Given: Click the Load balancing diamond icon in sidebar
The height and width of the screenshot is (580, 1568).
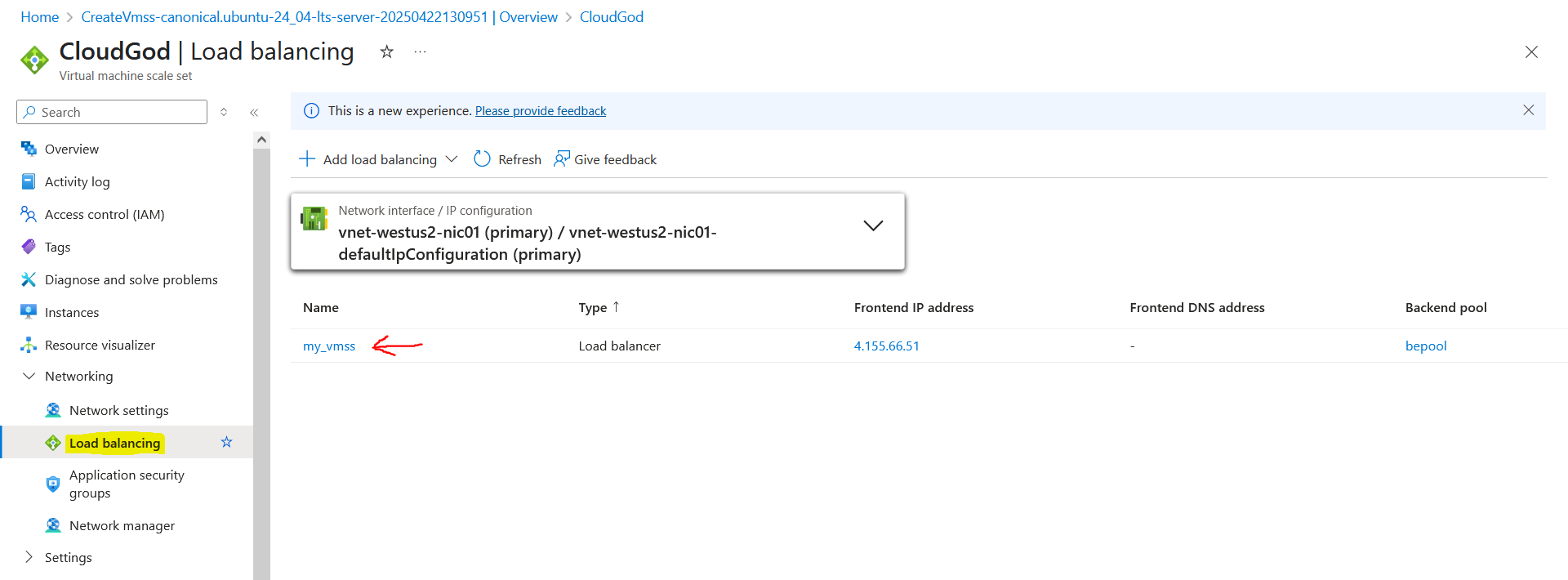Looking at the screenshot, I should (53, 443).
